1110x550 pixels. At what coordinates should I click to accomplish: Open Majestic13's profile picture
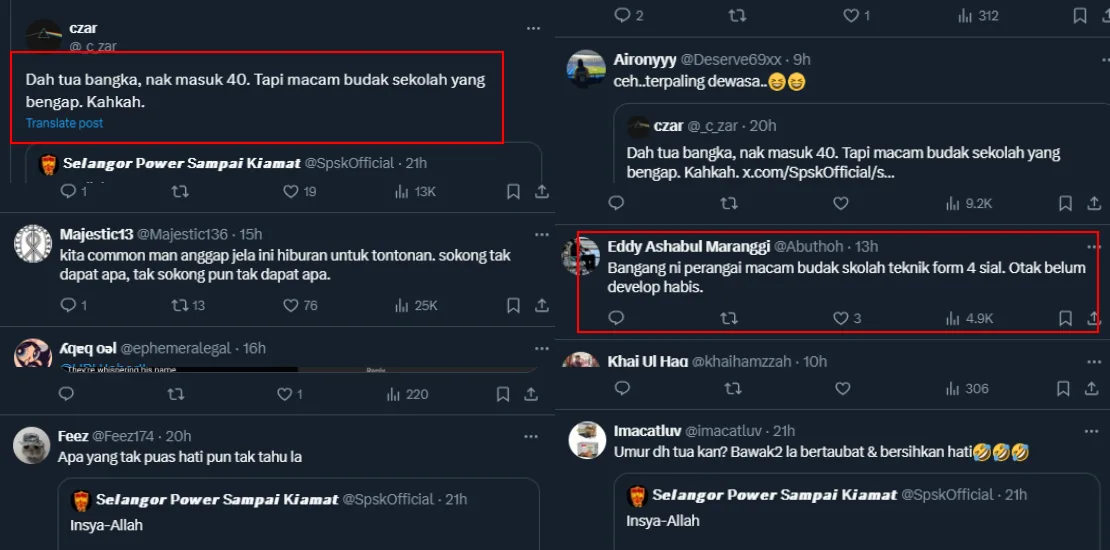[33, 245]
